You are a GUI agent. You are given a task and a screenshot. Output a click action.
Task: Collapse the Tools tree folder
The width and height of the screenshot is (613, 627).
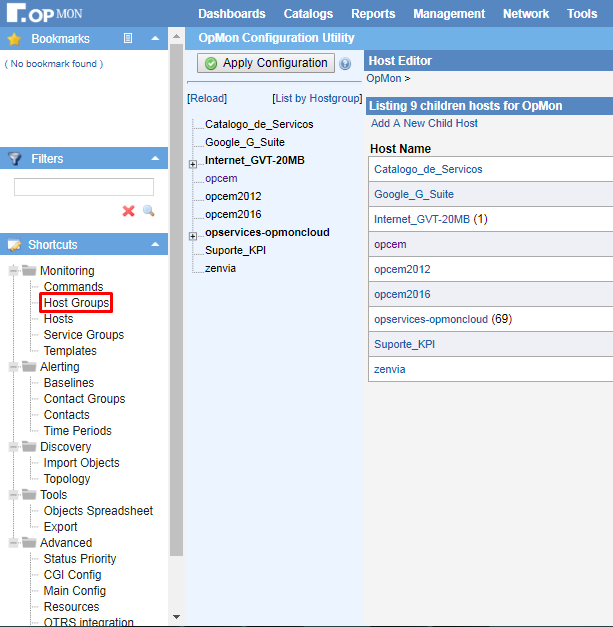pyautogui.click(x=14, y=495)
